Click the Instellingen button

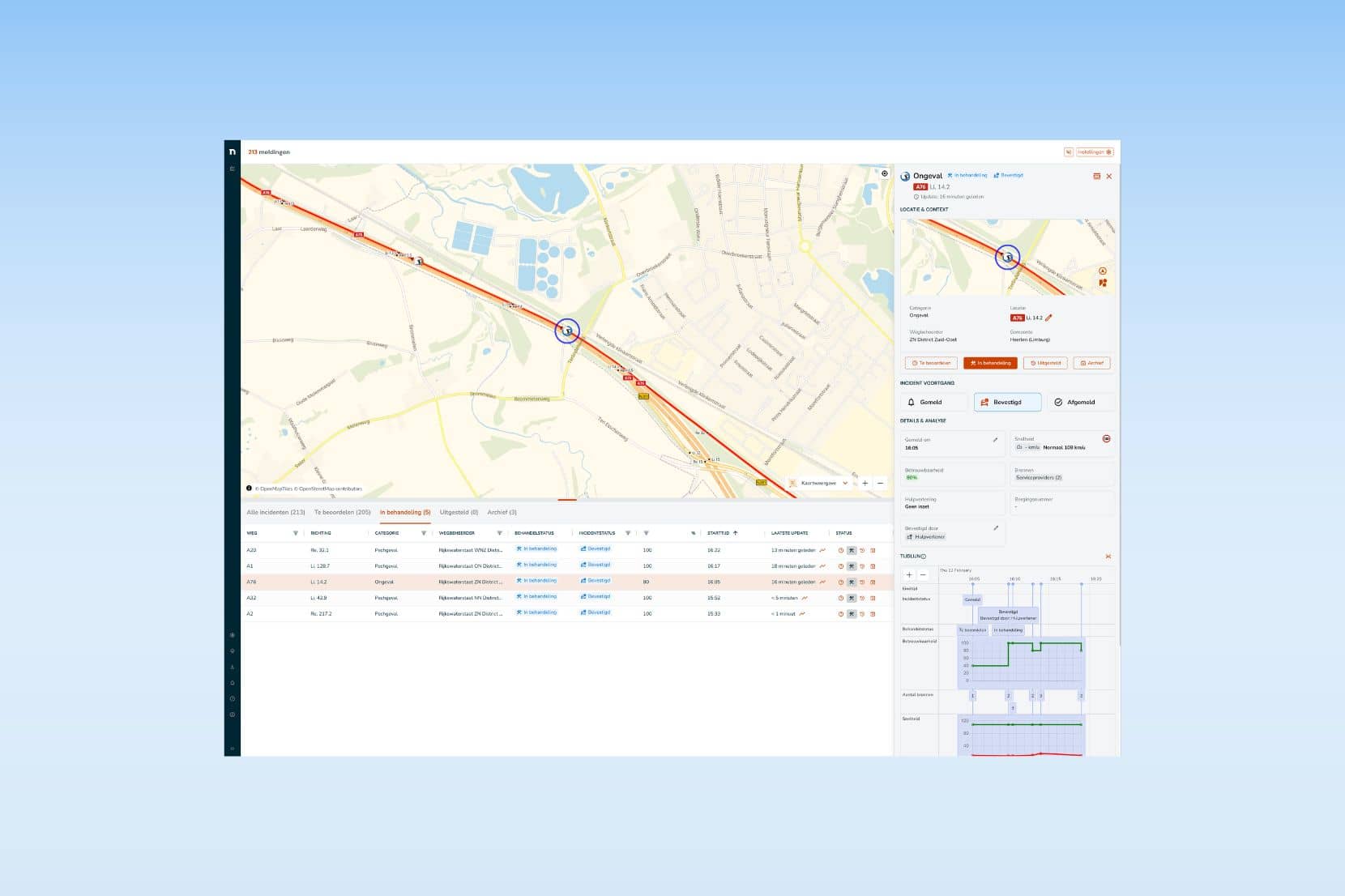(x=1094, y=152)
